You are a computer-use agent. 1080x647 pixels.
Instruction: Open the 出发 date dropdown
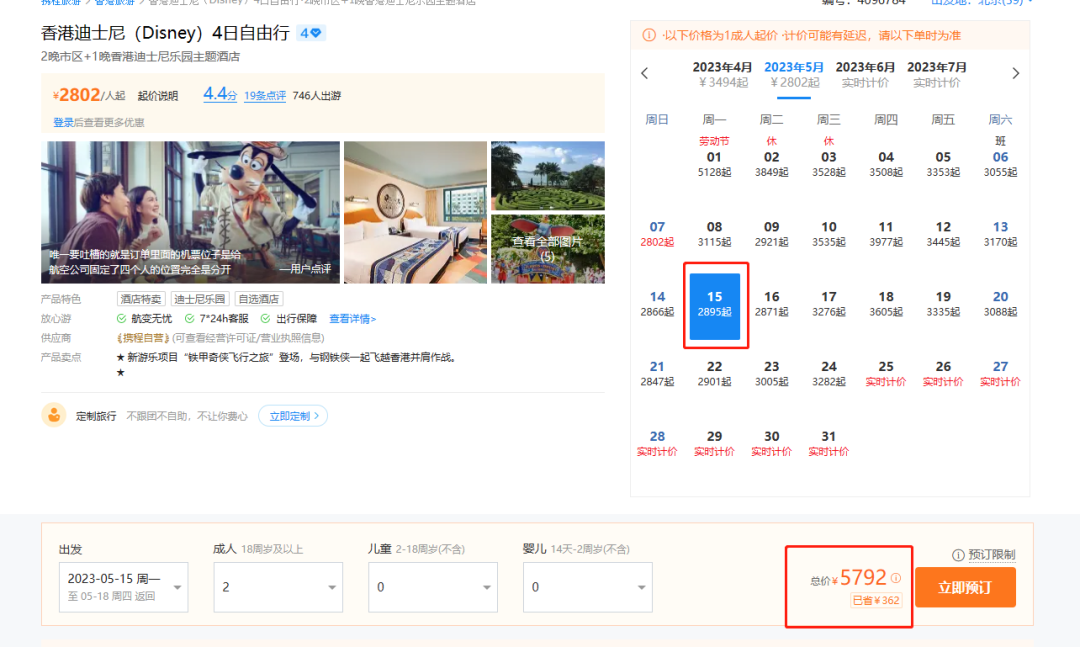pos(123,587)
